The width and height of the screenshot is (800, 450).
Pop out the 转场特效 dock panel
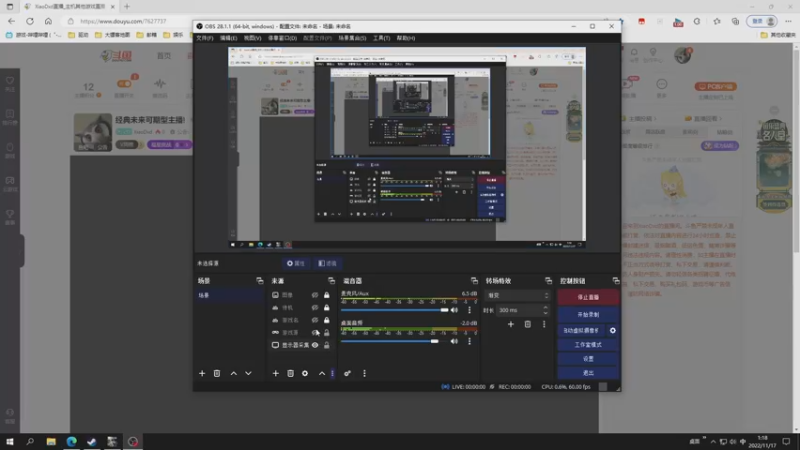(548, 281)
